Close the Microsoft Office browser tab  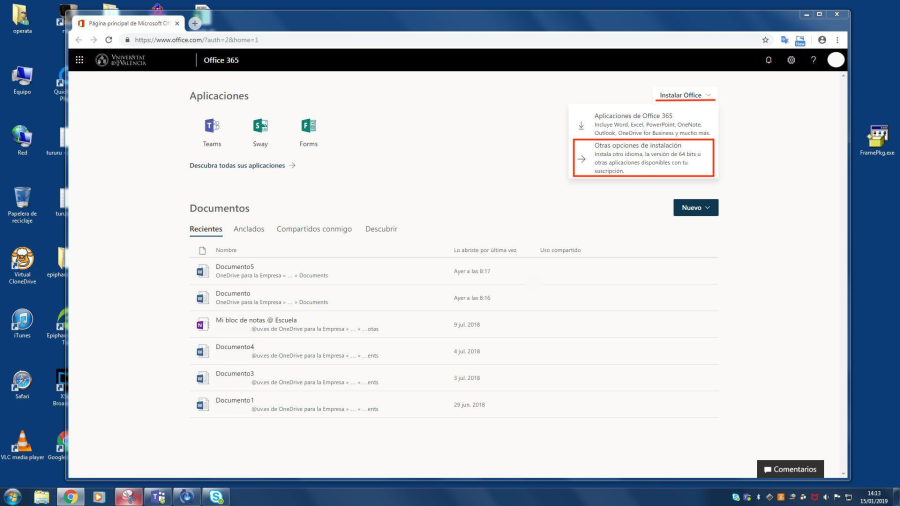[x=177, y=24]
